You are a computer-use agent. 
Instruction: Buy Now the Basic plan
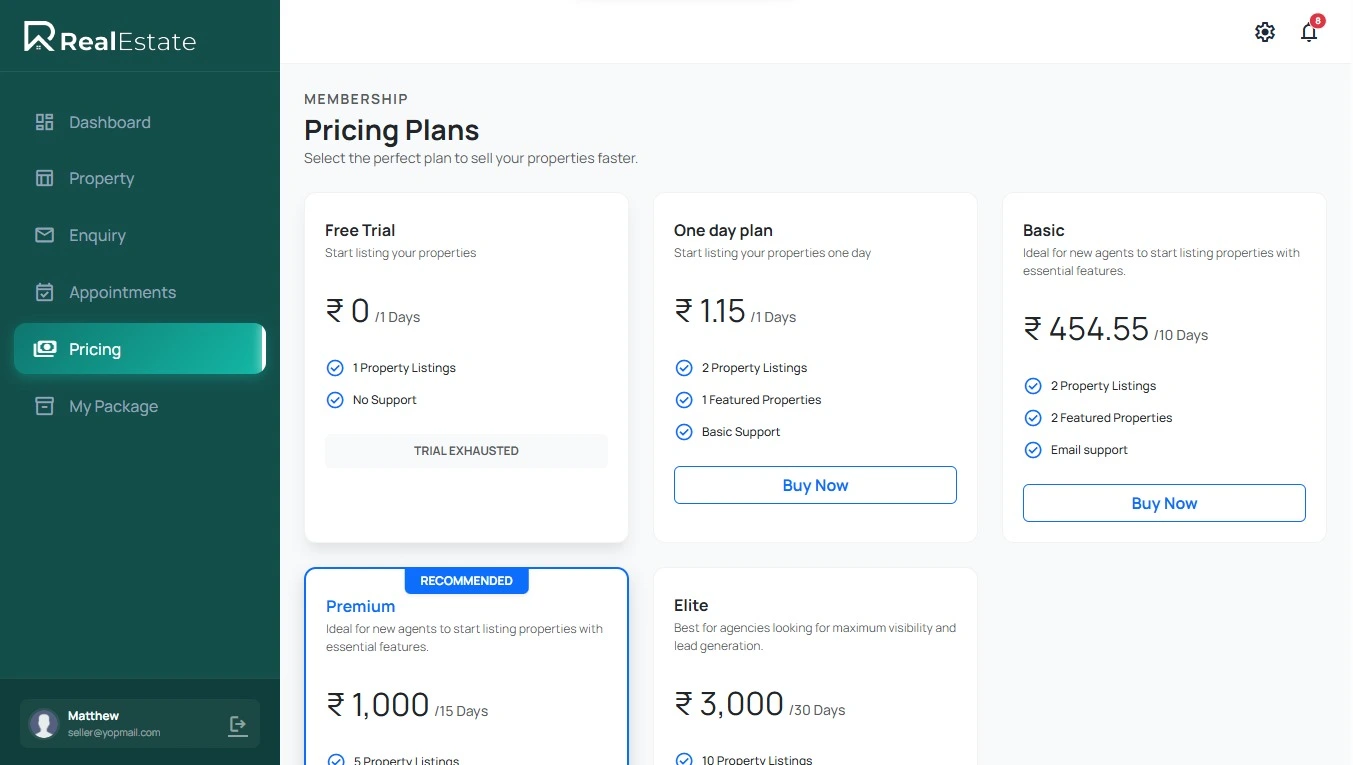tap(1164, 503)
